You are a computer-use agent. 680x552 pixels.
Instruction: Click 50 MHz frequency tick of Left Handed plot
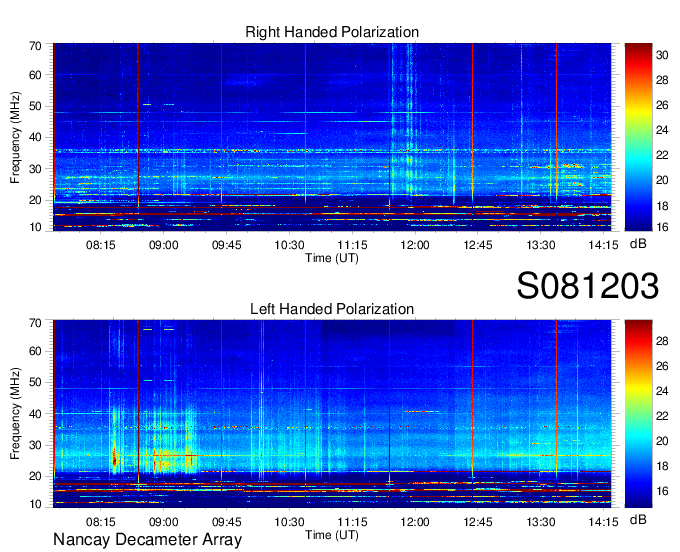click(35, 382)
